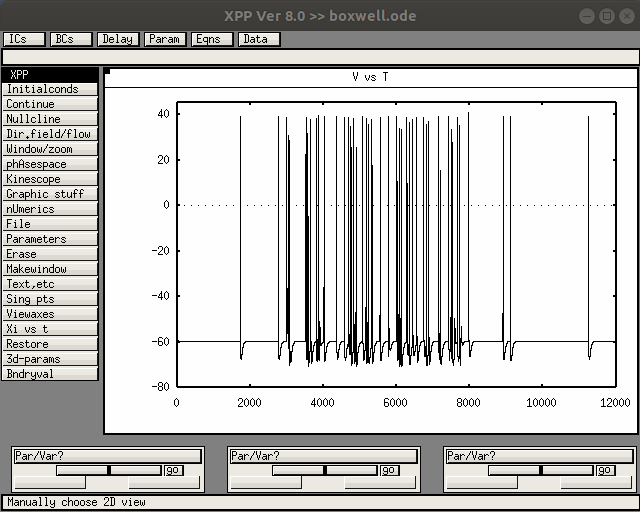Open the Viewaxes menu entry
Image resolution: width=640 pixels, height=512 pixels.
[x=50, y=314]
